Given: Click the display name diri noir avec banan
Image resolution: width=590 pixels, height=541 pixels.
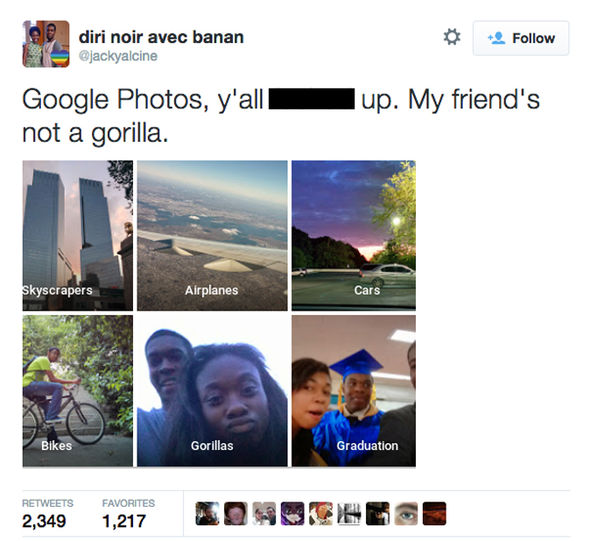Looking at the screenshot, I should pos(161,37).
